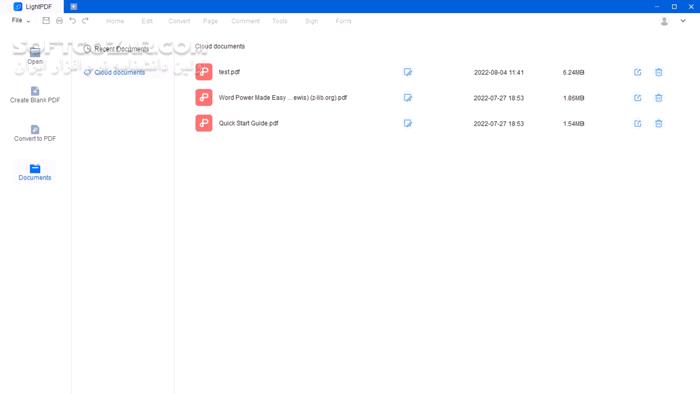Click the LightPDF title tab

click(x=32, y=6)
